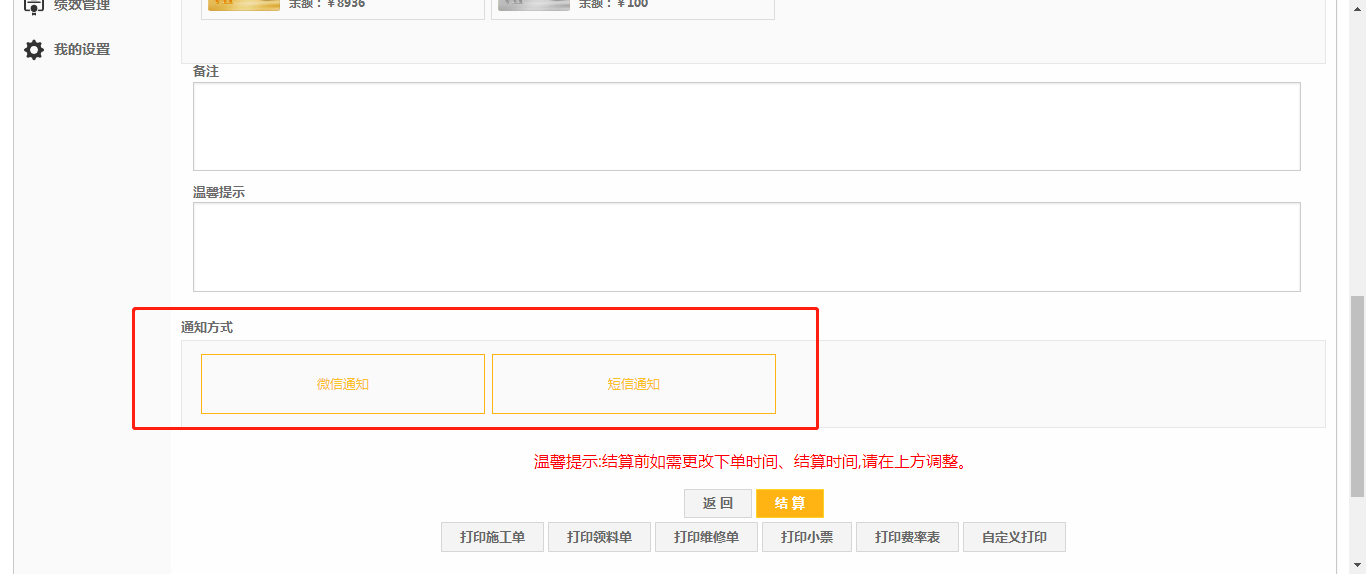This screenshot has height=574, width=1366.
Task: Select the gold membership card image
Action: pos(243,5)
